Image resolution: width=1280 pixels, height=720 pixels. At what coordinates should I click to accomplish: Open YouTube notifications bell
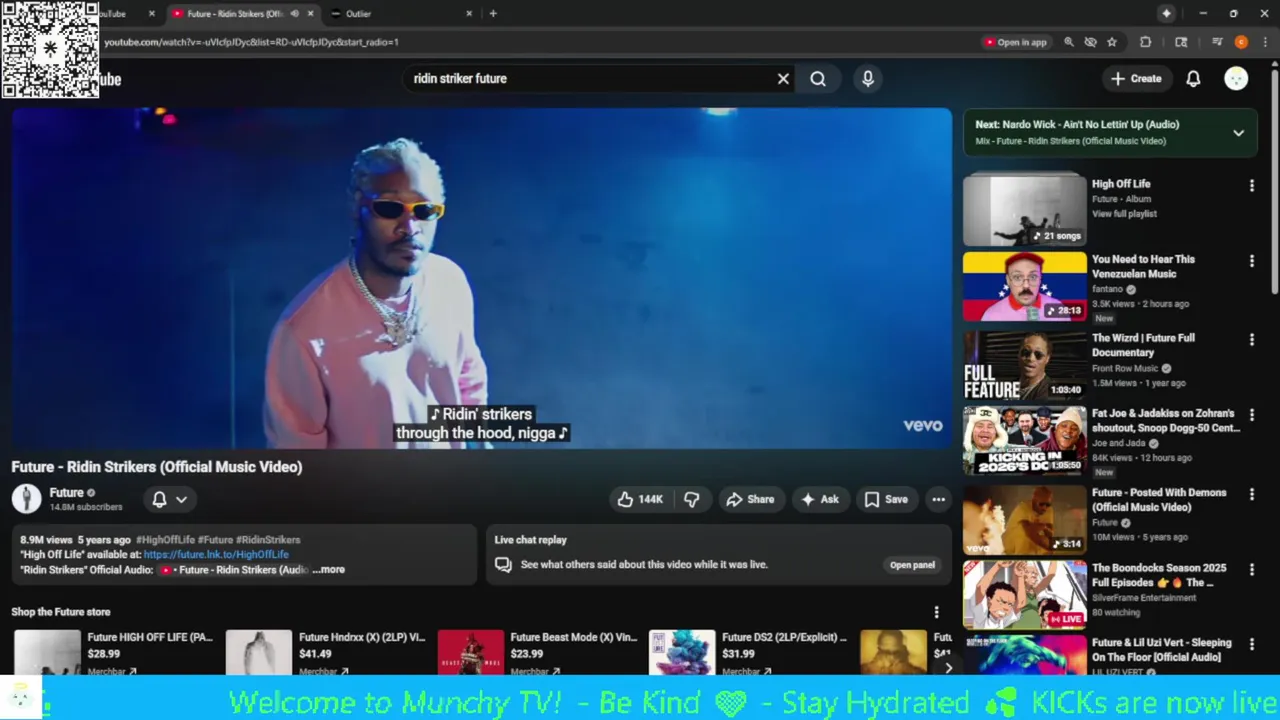point(1193,79)
